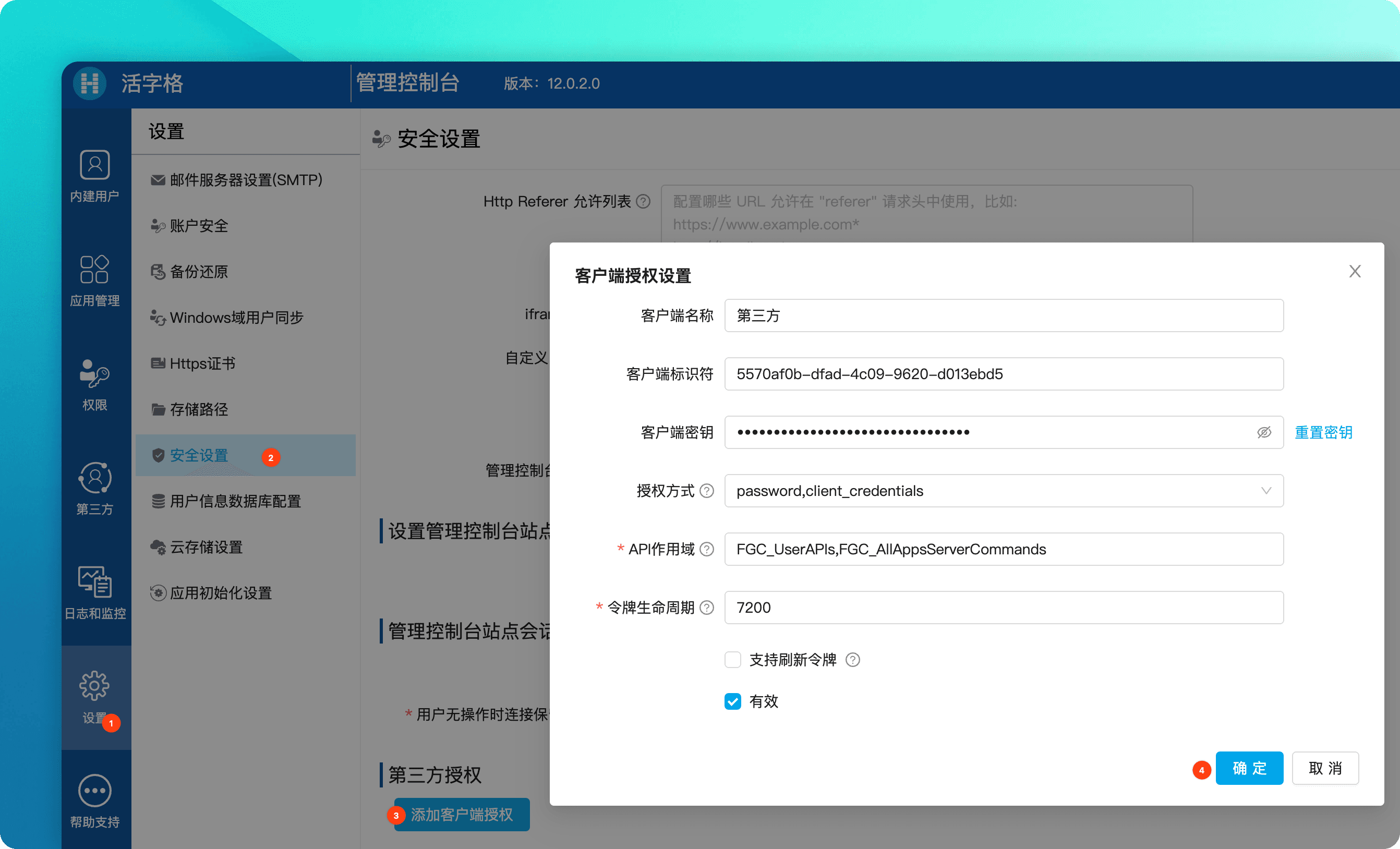Select Https证书 menu item
1400x849 pixels.
(x=246, y=363)
